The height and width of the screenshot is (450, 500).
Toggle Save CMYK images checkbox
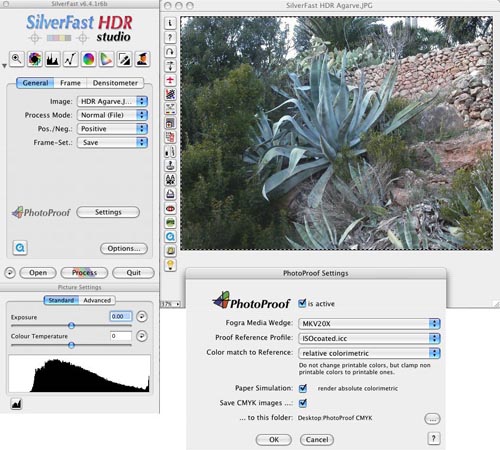pyautogui.click(x=303, y=403)
